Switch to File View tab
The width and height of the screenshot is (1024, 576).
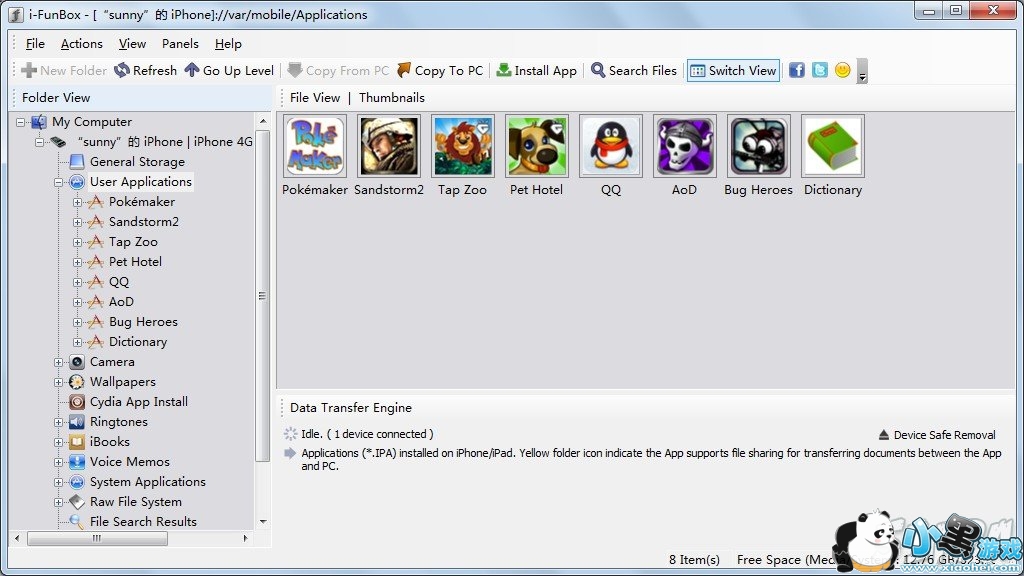pos(315,97)
